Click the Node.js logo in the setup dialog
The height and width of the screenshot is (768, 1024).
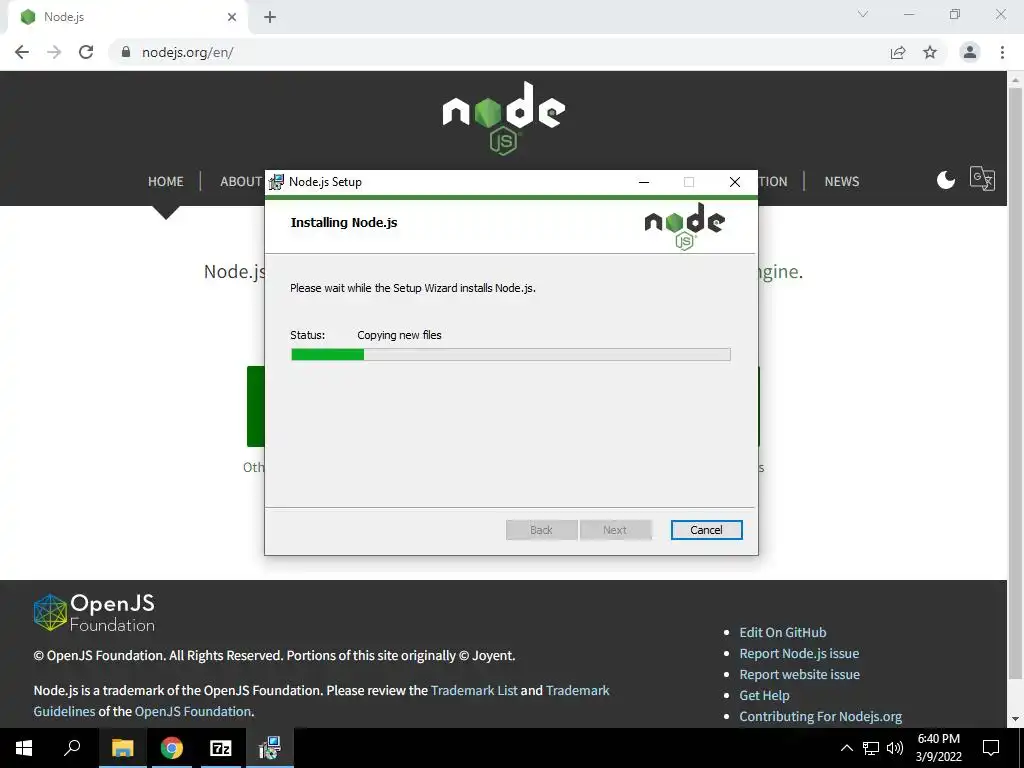pos(684,226)
